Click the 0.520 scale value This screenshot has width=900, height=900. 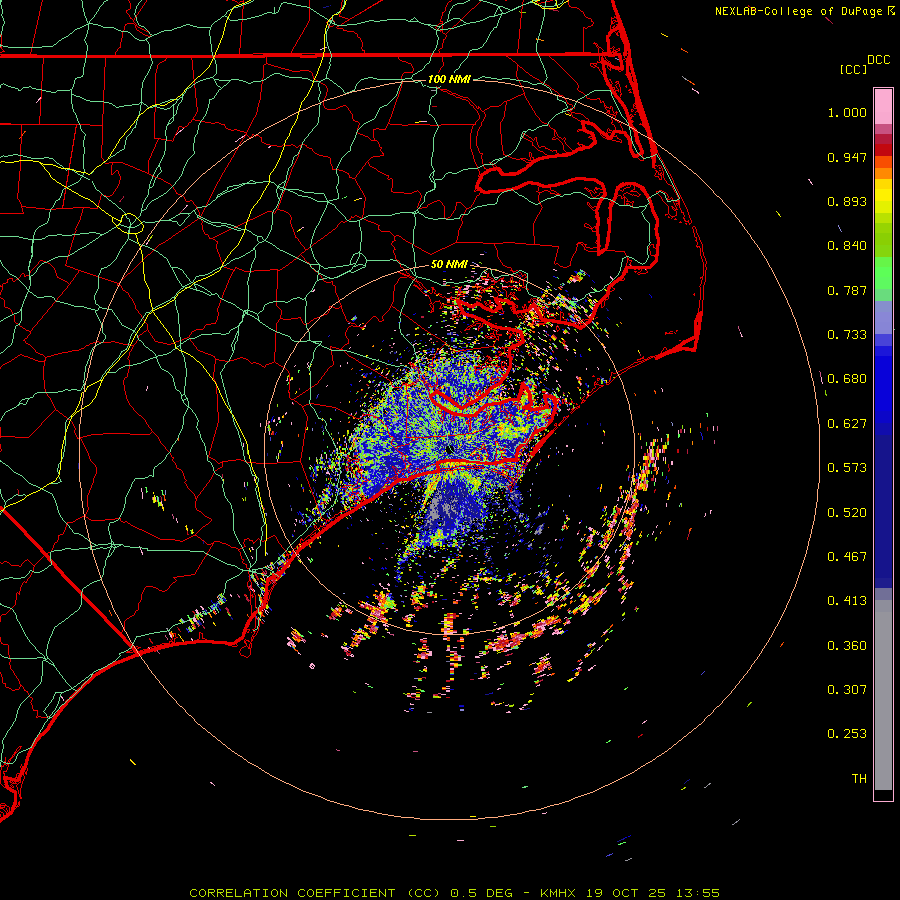[x=847, y=513]
